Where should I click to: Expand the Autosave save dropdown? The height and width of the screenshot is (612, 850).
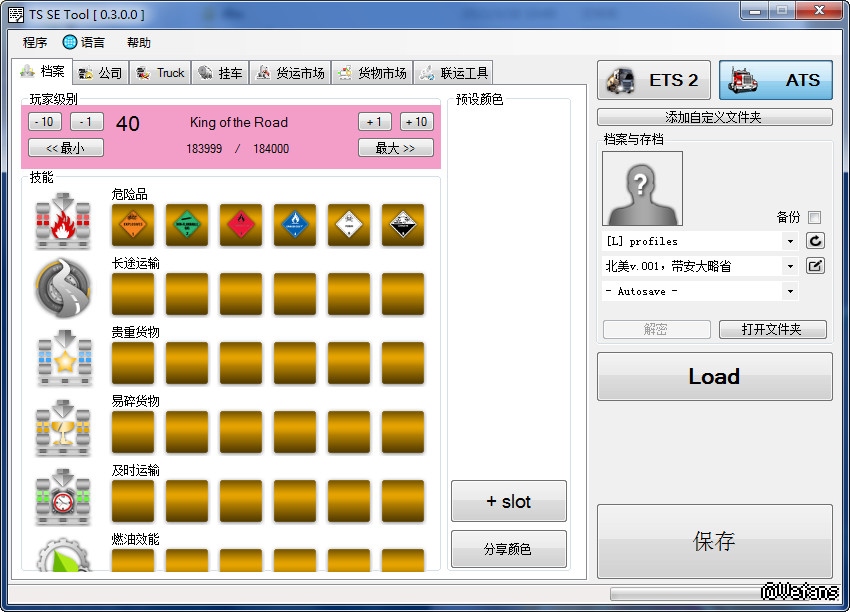click(790, 291)
